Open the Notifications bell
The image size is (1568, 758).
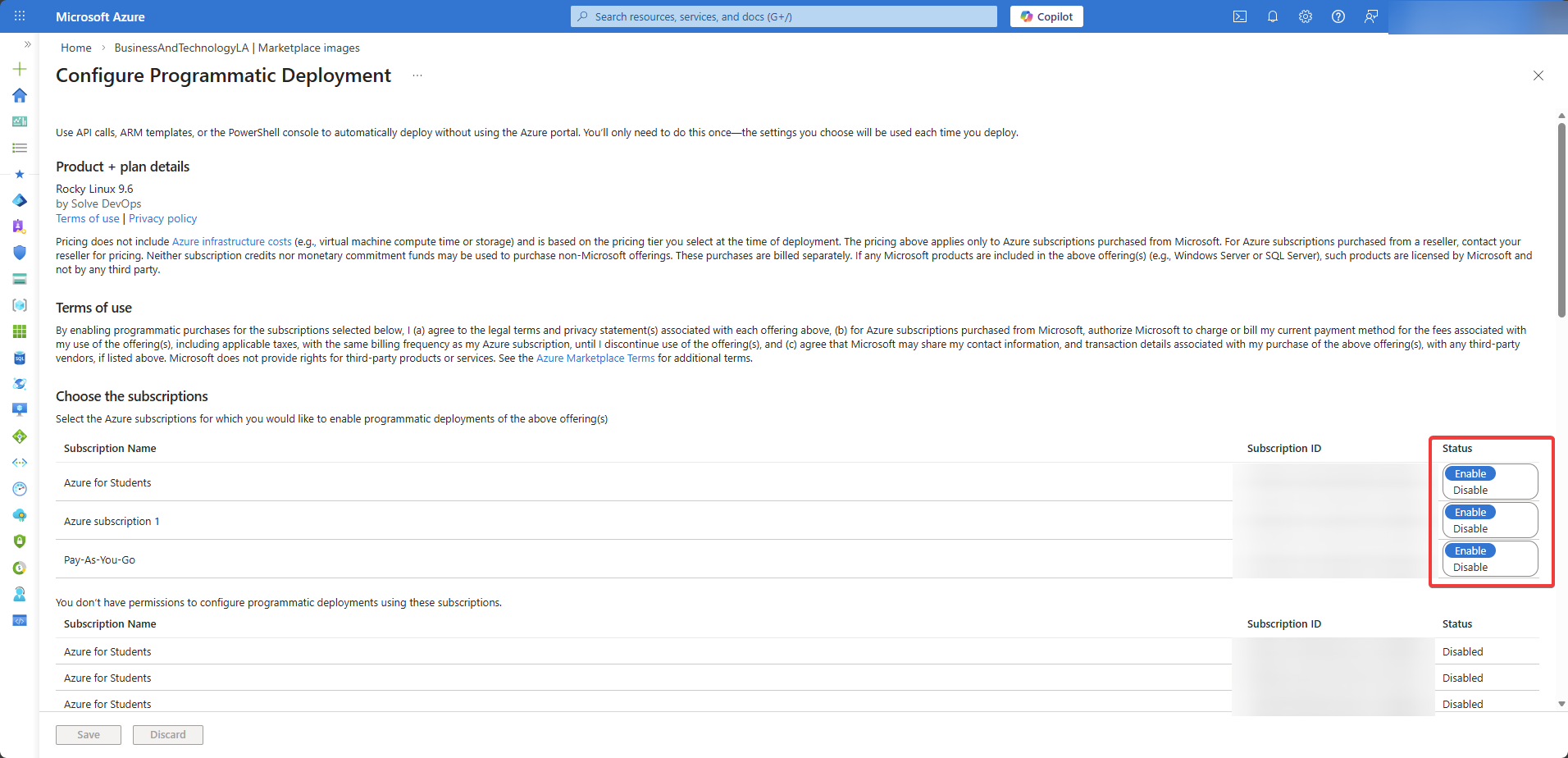[x=1273, y=16]
